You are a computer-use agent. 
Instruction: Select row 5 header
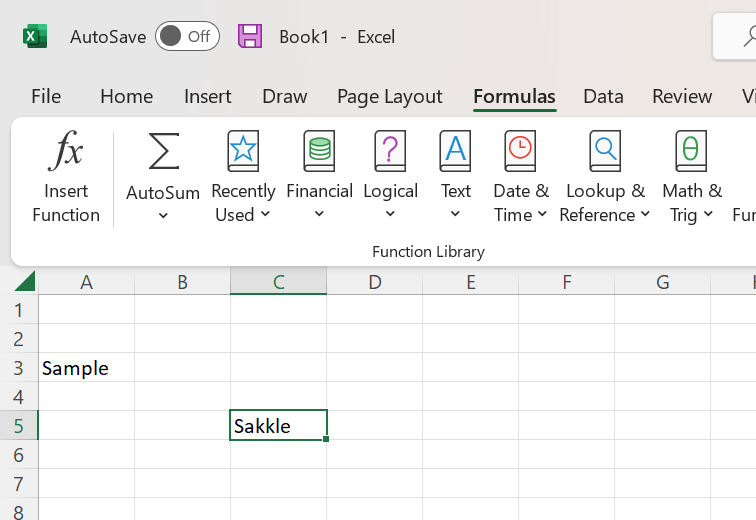click(19, 426)
